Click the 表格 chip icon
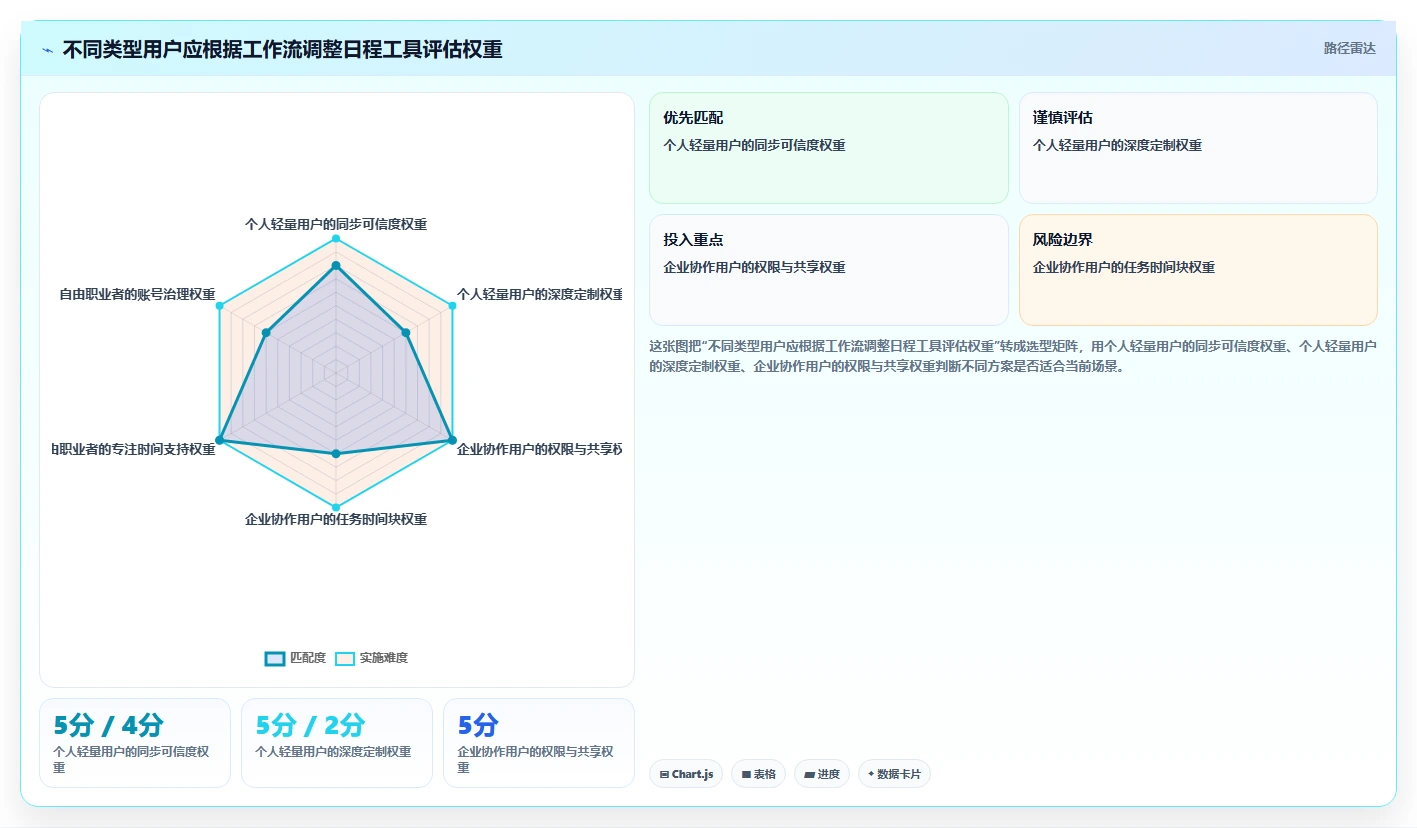Viewport: 1417px width, 828px height. click(746, 775)
